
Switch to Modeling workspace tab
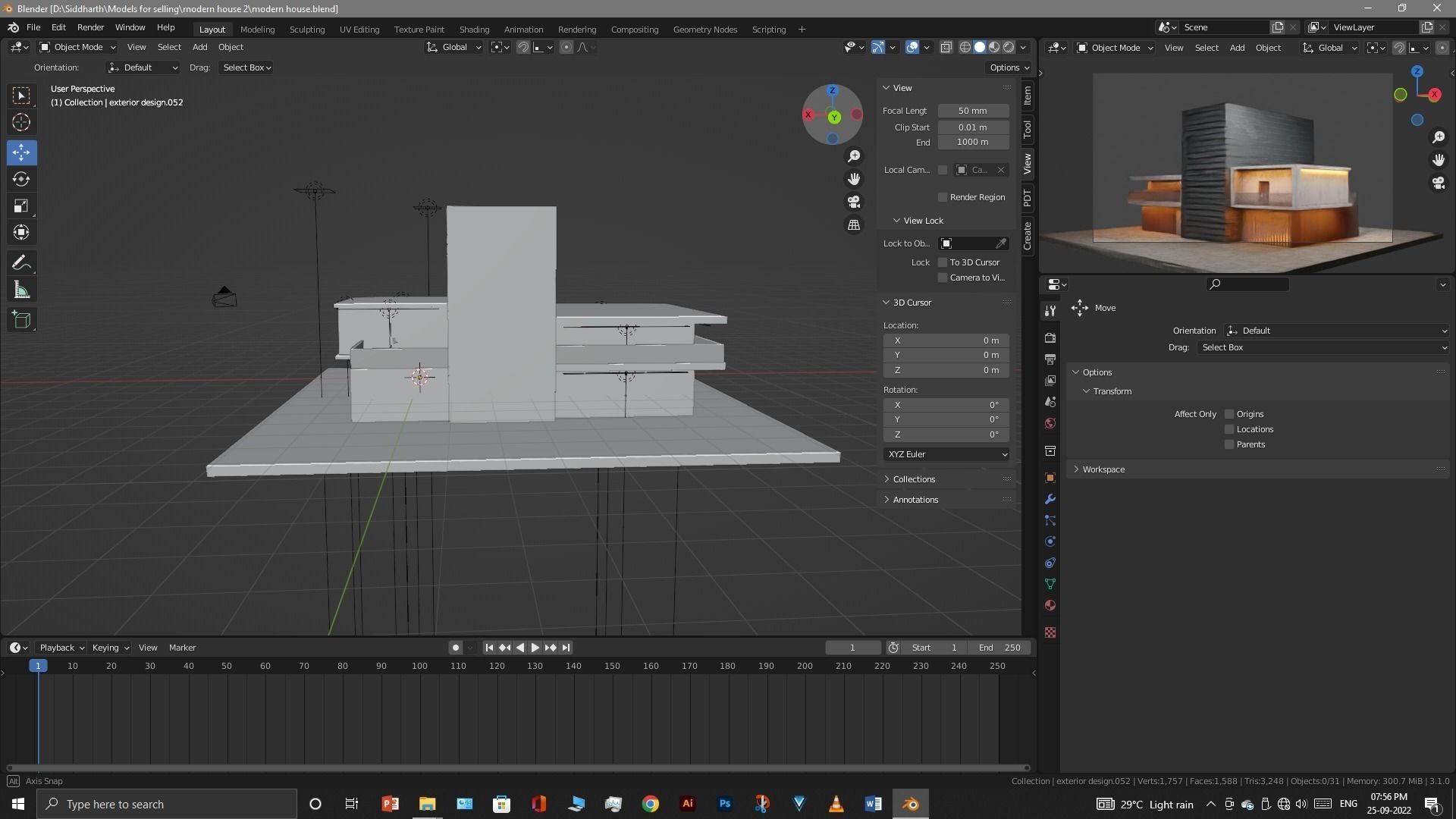coord(257,29)
